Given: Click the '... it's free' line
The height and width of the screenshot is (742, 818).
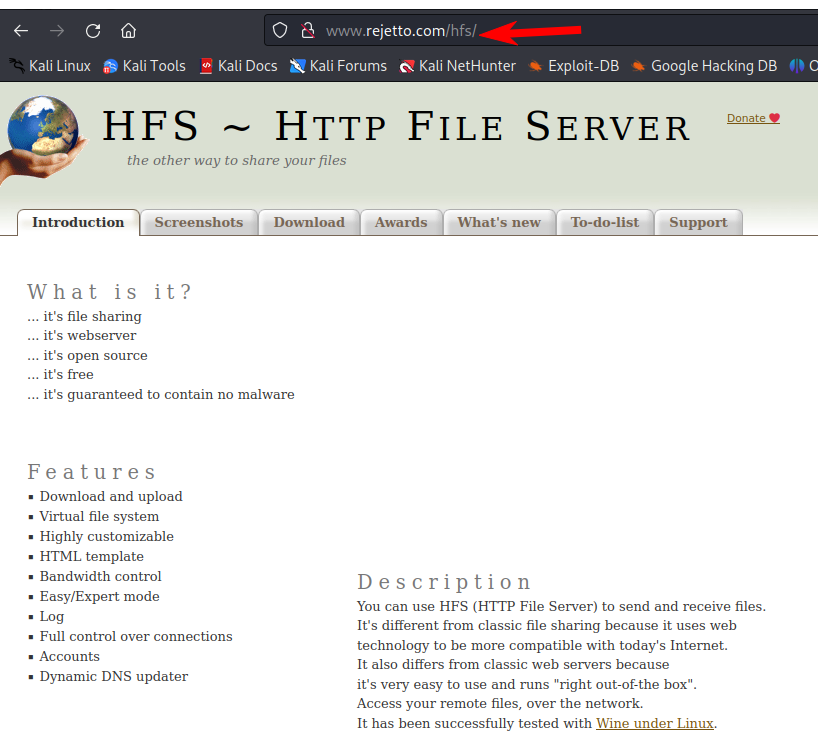Looking at the screenshot, I should [x=61, y=375].
